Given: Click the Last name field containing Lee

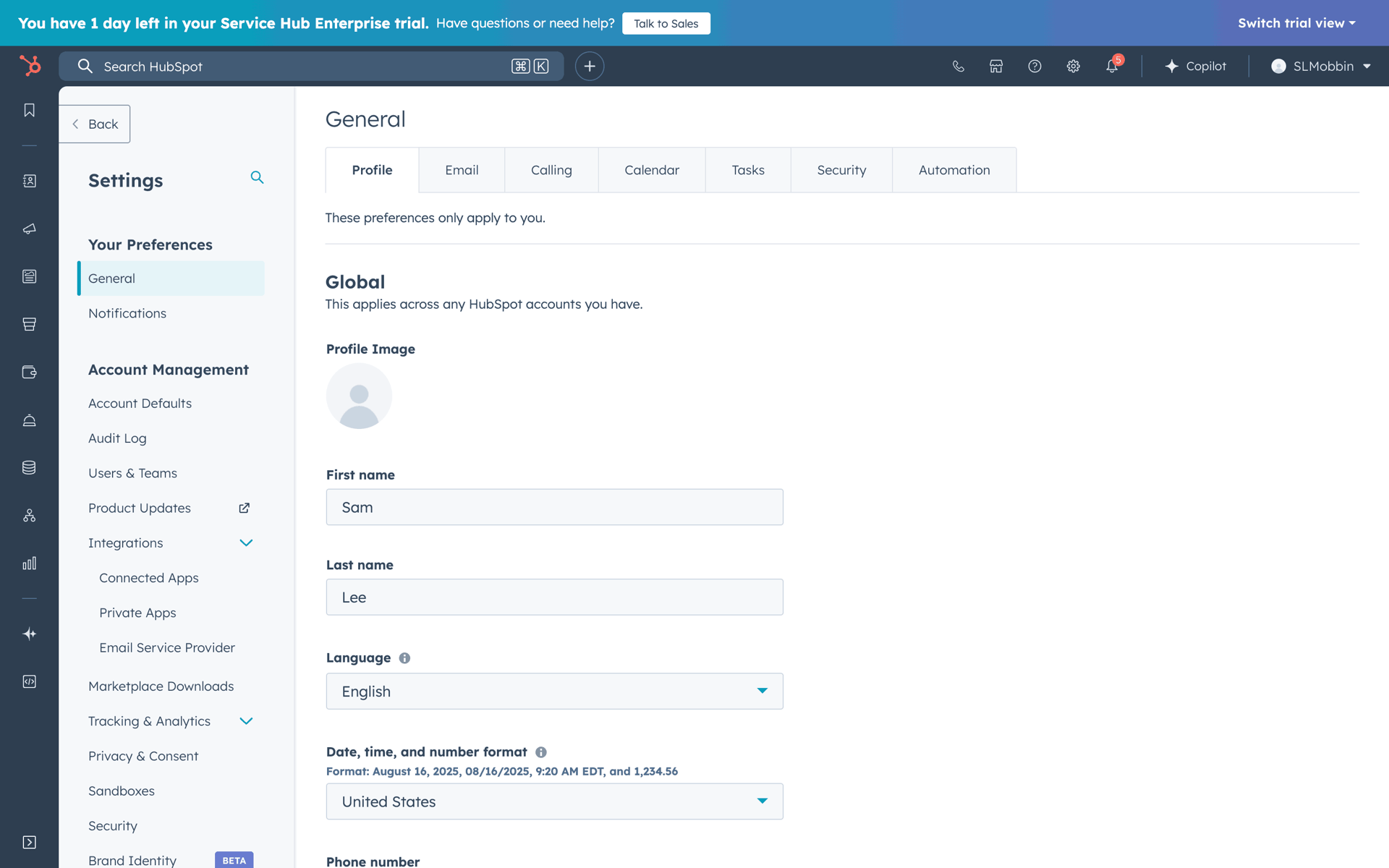Looking at the screenshot, I should pos(554,597).
